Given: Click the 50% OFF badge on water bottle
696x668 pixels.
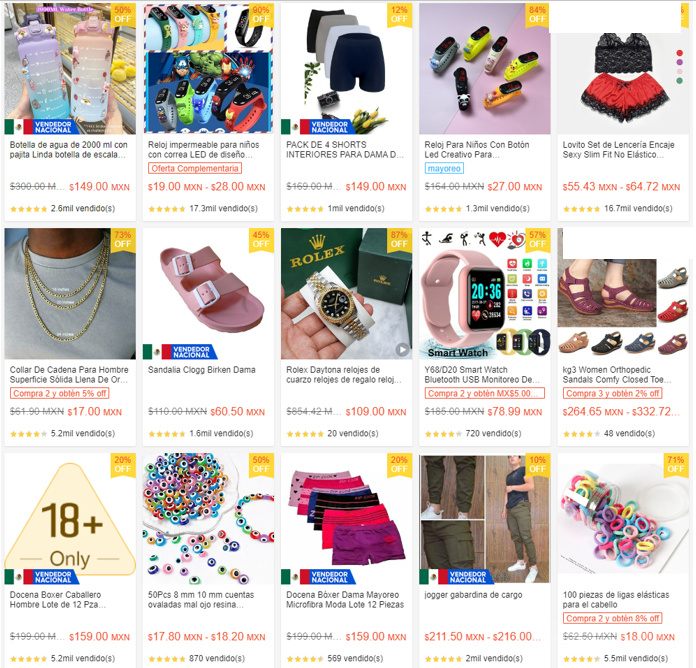Looking at the screenshot, I should [123, 15].
